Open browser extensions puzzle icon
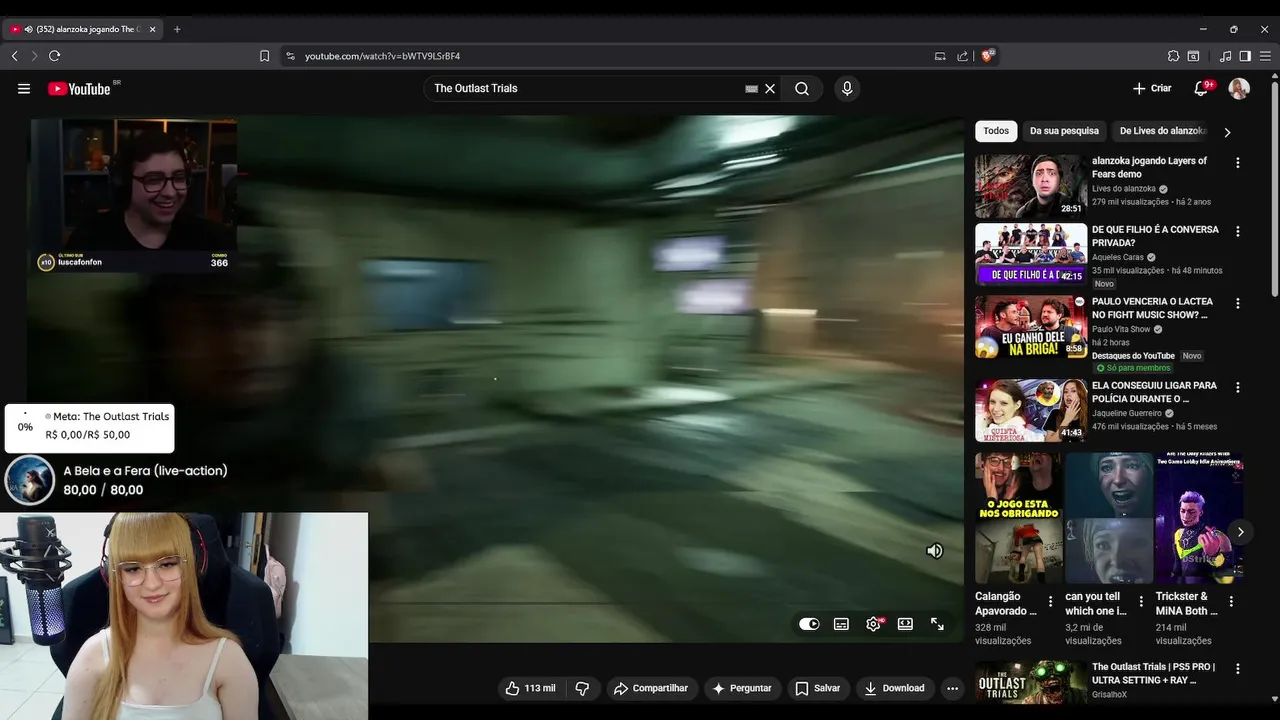Screen dimensions: 1280x720 point(1174,56)
